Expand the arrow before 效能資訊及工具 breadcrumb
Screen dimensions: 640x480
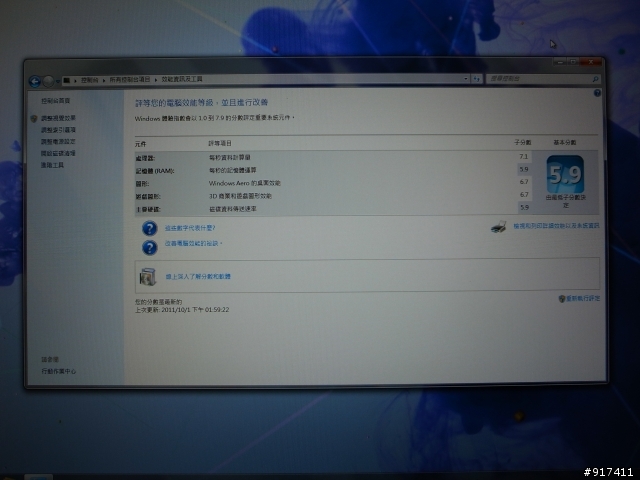pyautogui.click(x=156, y=80)
